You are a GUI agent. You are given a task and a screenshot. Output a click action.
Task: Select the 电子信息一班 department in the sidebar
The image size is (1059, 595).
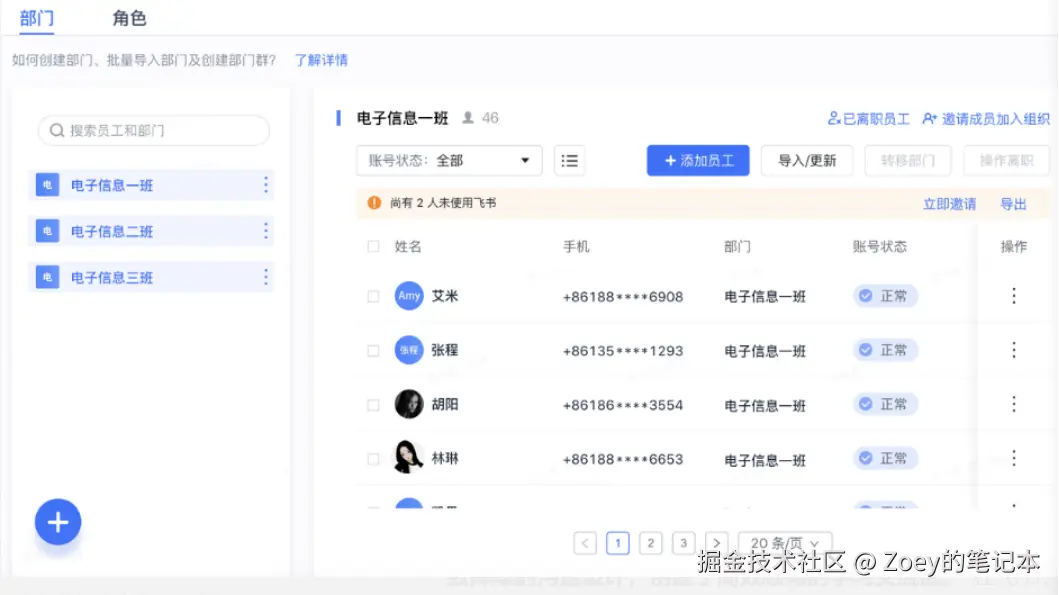pos(151,185)
